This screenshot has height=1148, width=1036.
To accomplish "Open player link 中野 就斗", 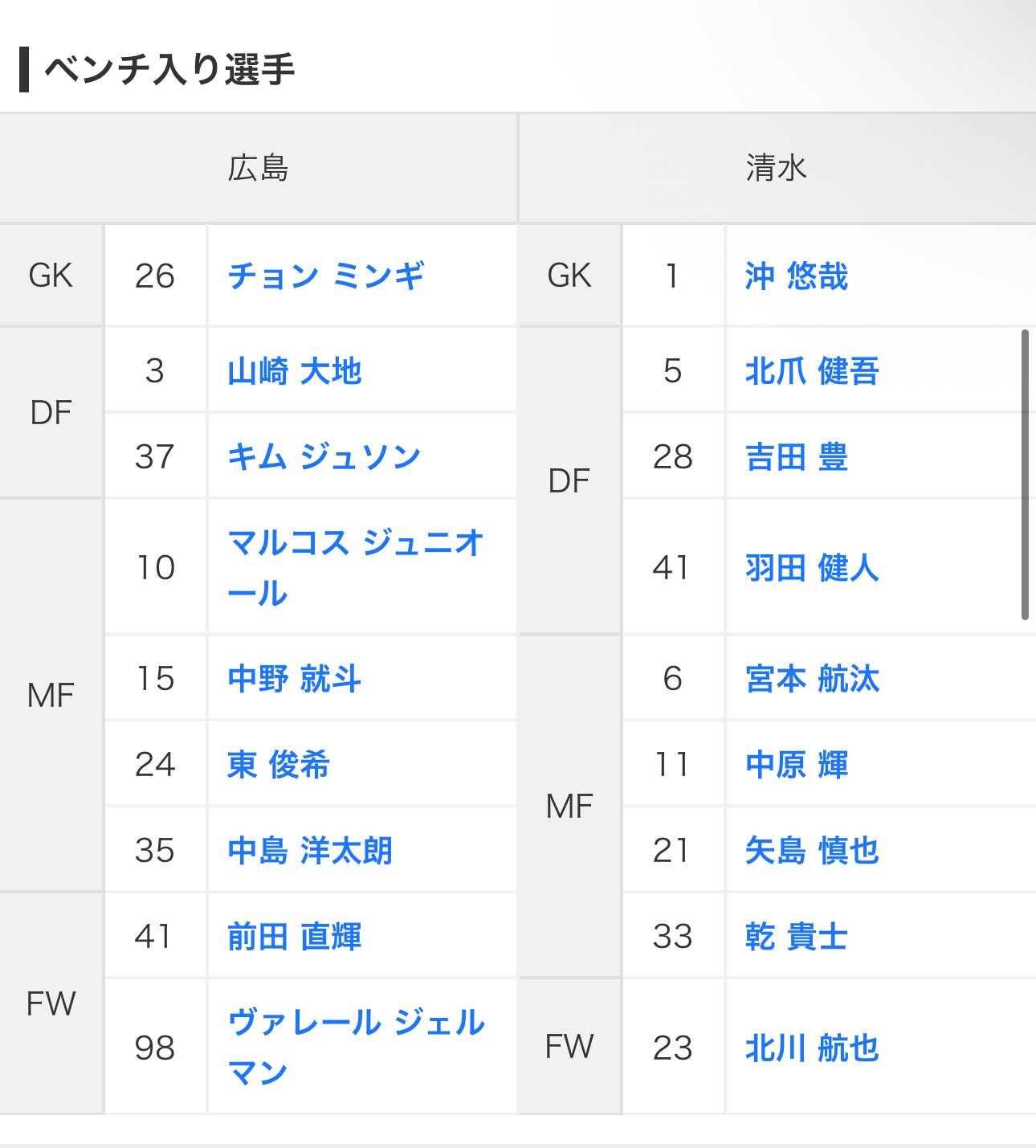I will coord(295,679).
